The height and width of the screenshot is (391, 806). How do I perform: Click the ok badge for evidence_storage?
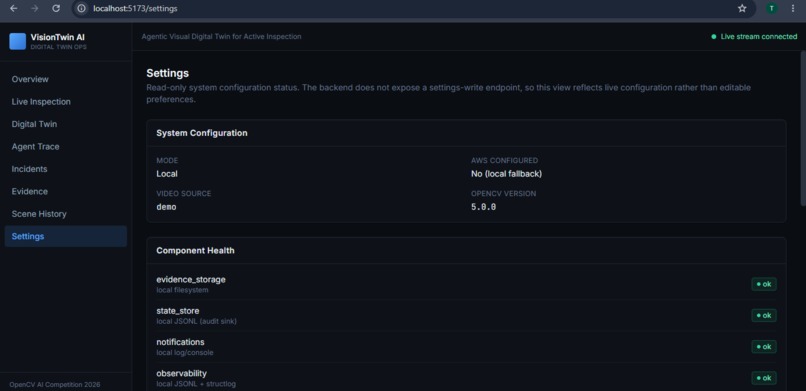[x=764, y=284]
